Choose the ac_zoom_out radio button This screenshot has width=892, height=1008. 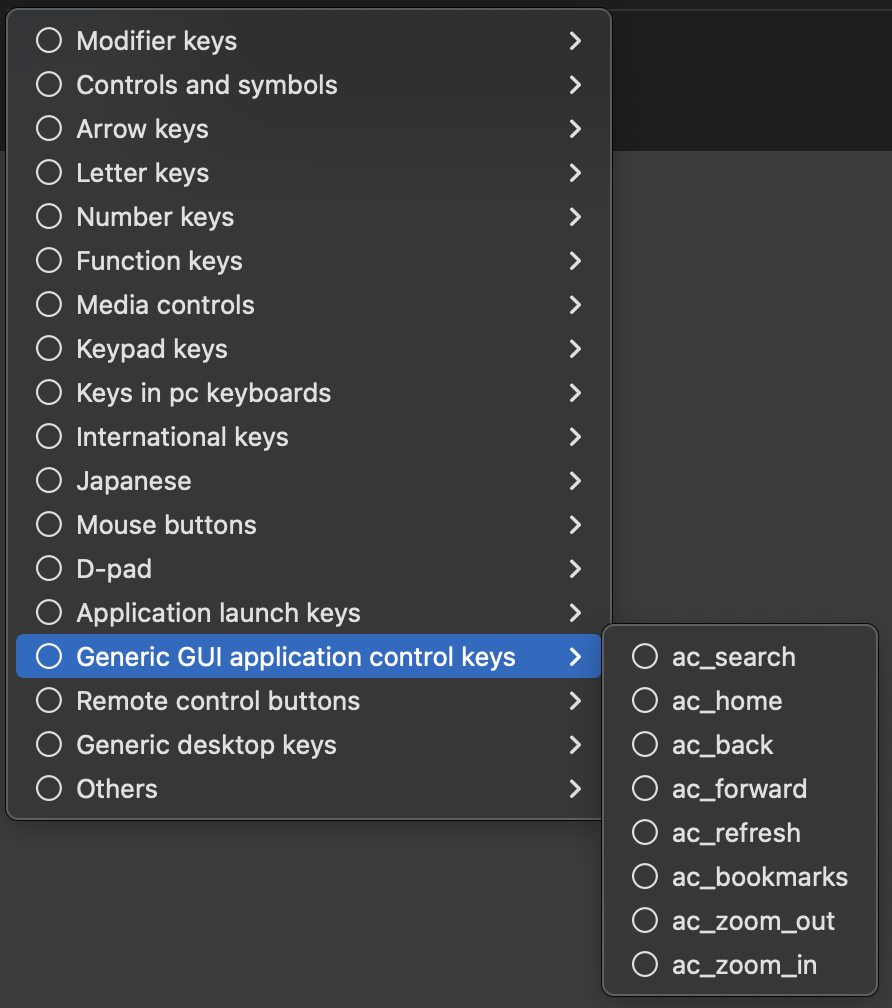click(645, 921)
